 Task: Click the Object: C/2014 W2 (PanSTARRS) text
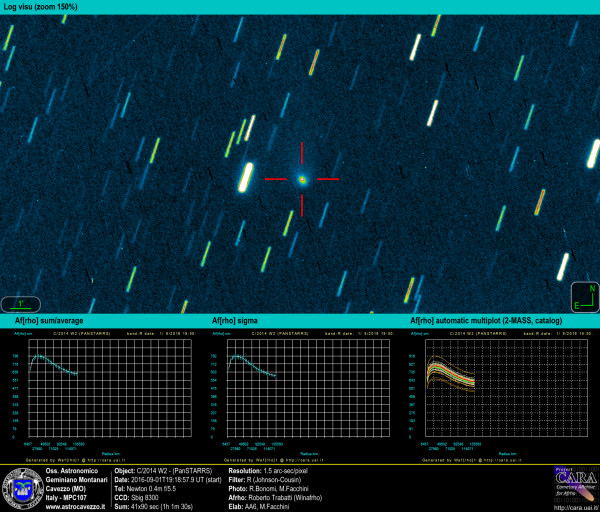pyautogui.click(x=162, y=469)
